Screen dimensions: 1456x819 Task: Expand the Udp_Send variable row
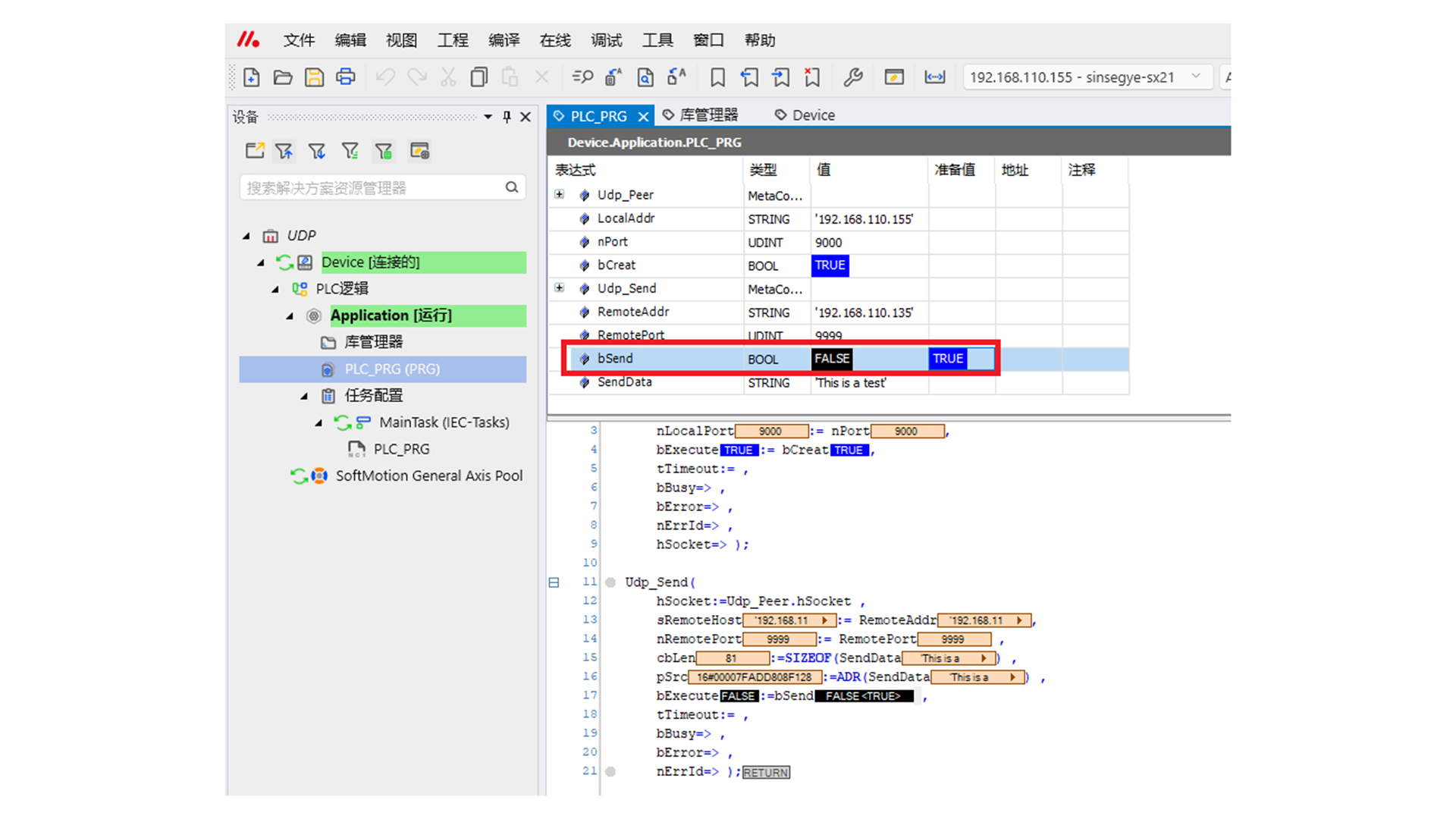pos(560,288)
